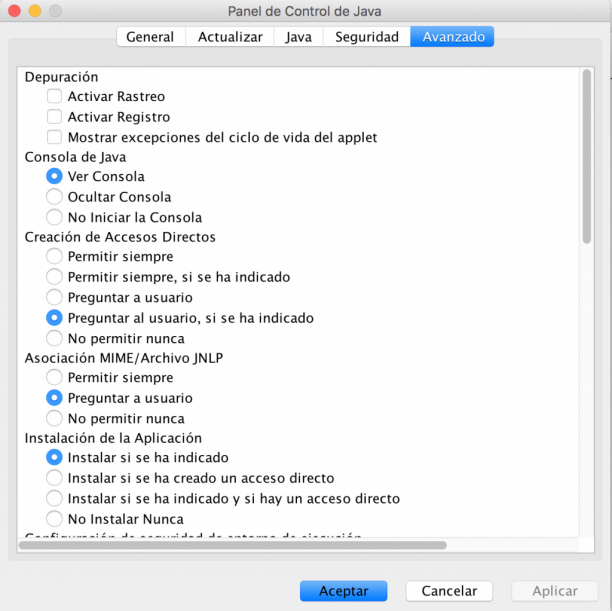Select Permitir siempre, si se ha indicado
The height and width of the screenshot is (611, 612).
[54, 277]
